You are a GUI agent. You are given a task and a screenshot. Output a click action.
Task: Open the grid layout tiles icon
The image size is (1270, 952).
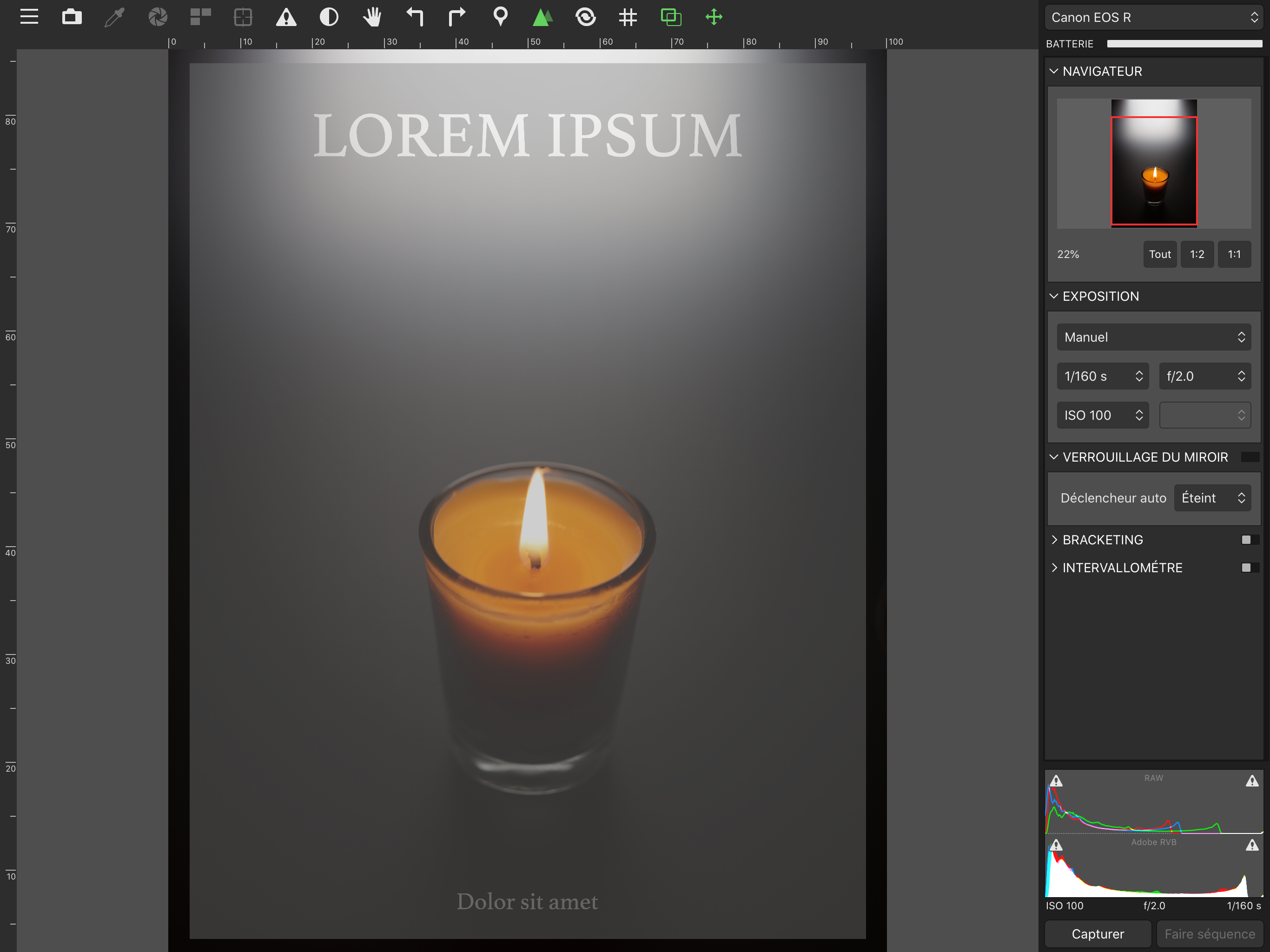click(x=201, y=17)
